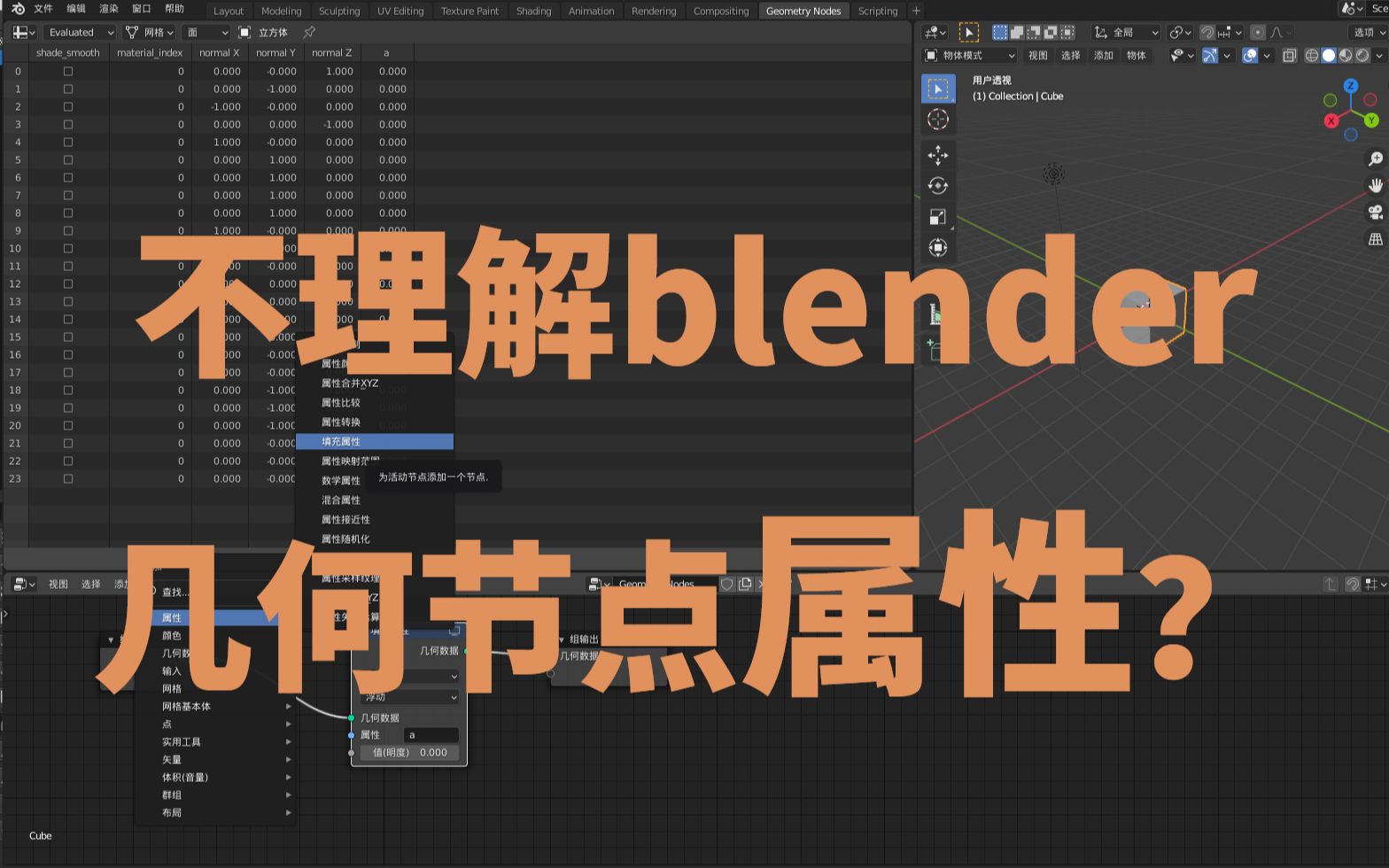The width and height of the screenshot is (1389, 868).
Task: Toggle shade_smooth checkbox in row 23
Action: (68, 478)
